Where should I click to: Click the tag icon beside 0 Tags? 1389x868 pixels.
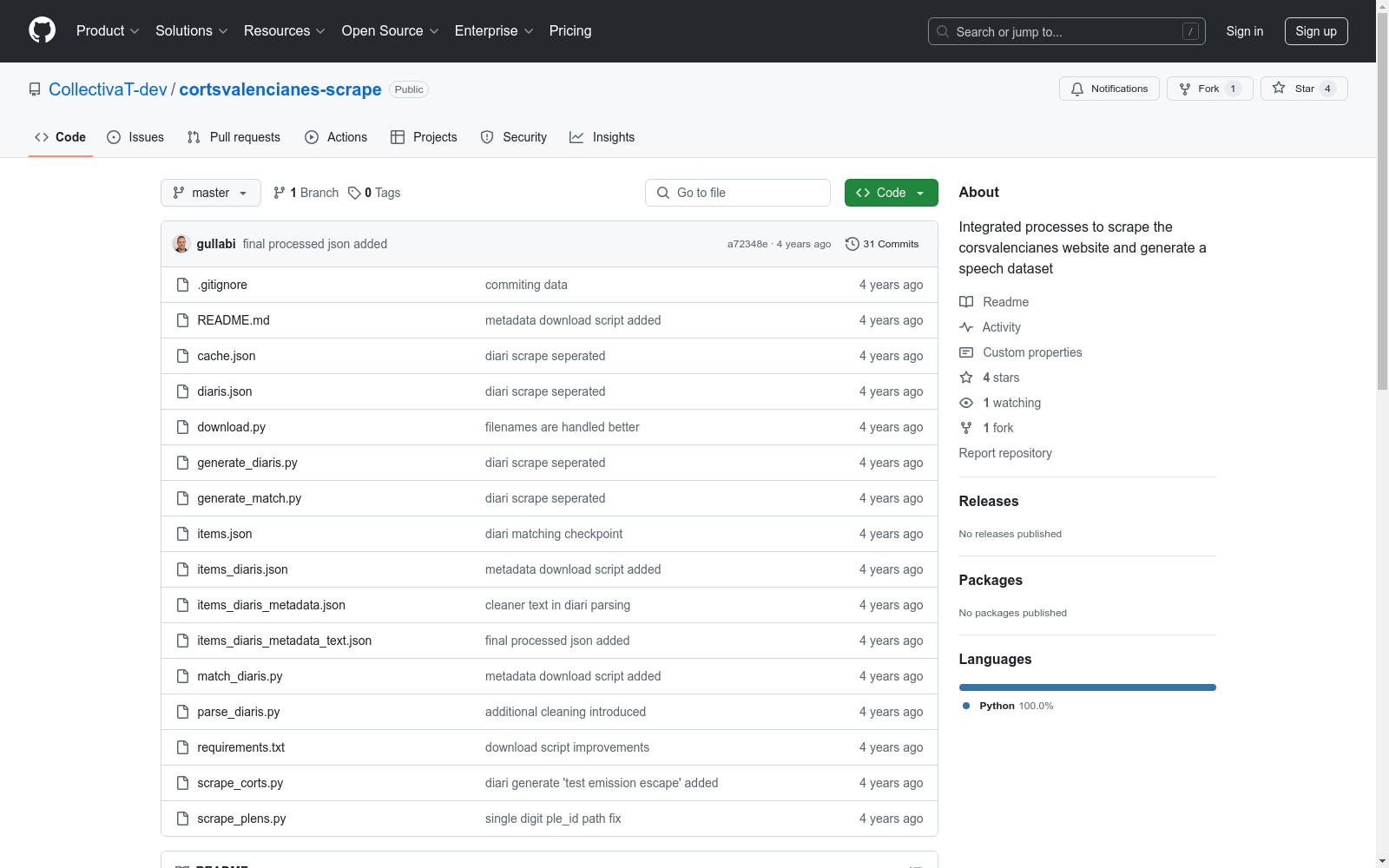(354, 193)
